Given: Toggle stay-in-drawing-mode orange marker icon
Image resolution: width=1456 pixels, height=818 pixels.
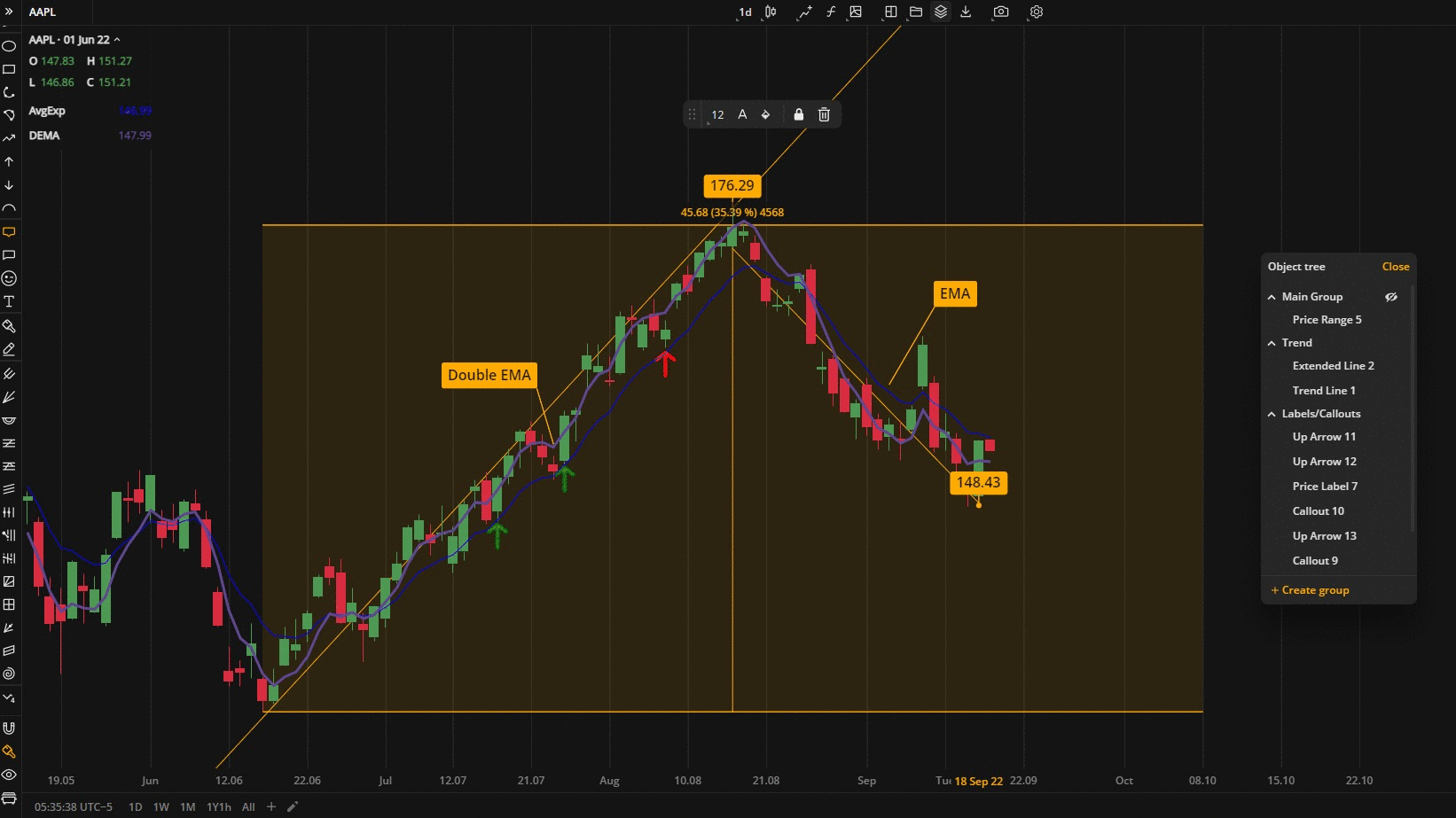Looking at the screenshot, I should point(9,752).
